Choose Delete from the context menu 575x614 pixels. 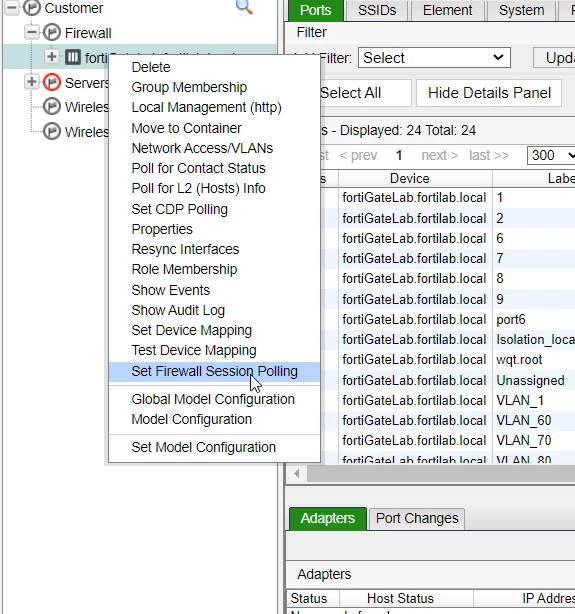[x=151, y=67]
